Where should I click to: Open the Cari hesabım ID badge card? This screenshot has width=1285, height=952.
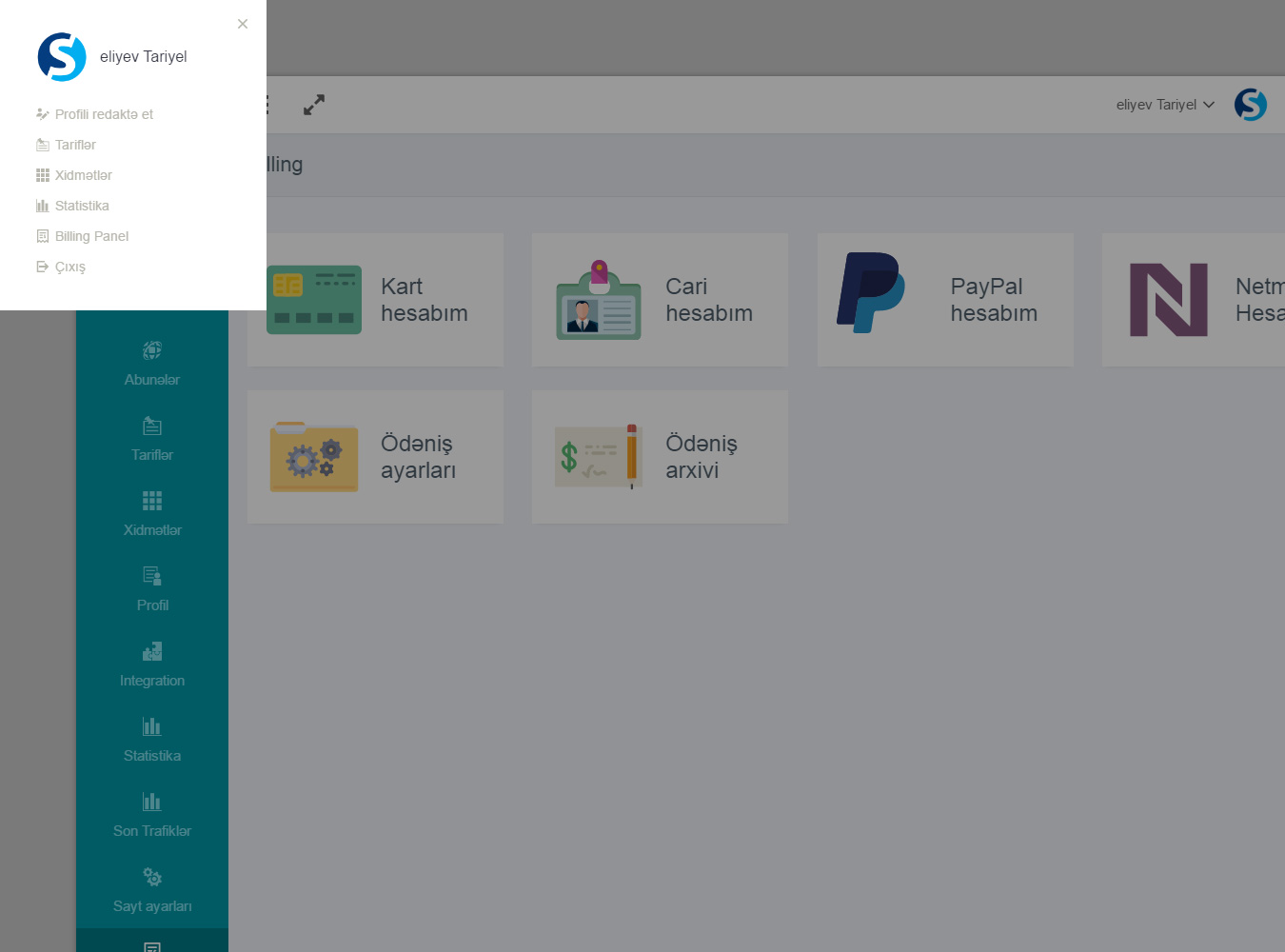pos(660,300)
